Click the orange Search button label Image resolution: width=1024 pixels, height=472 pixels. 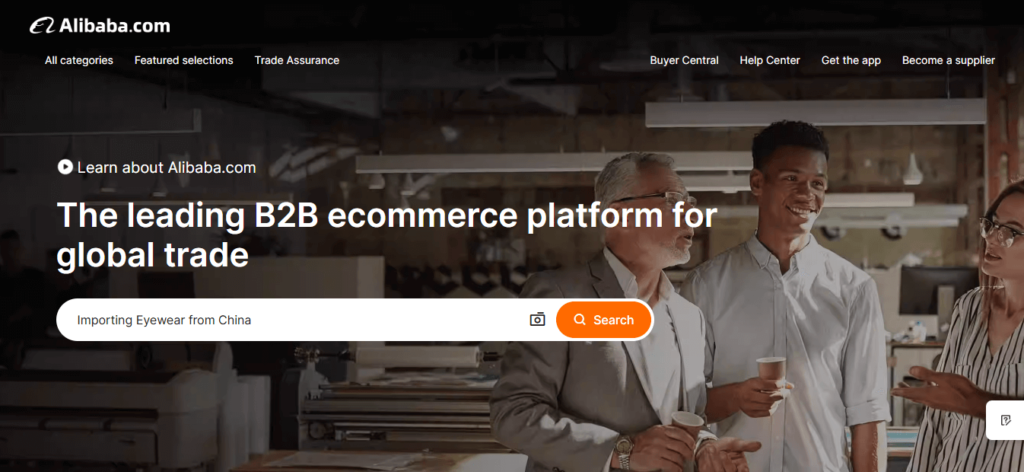tap(613, 320)
